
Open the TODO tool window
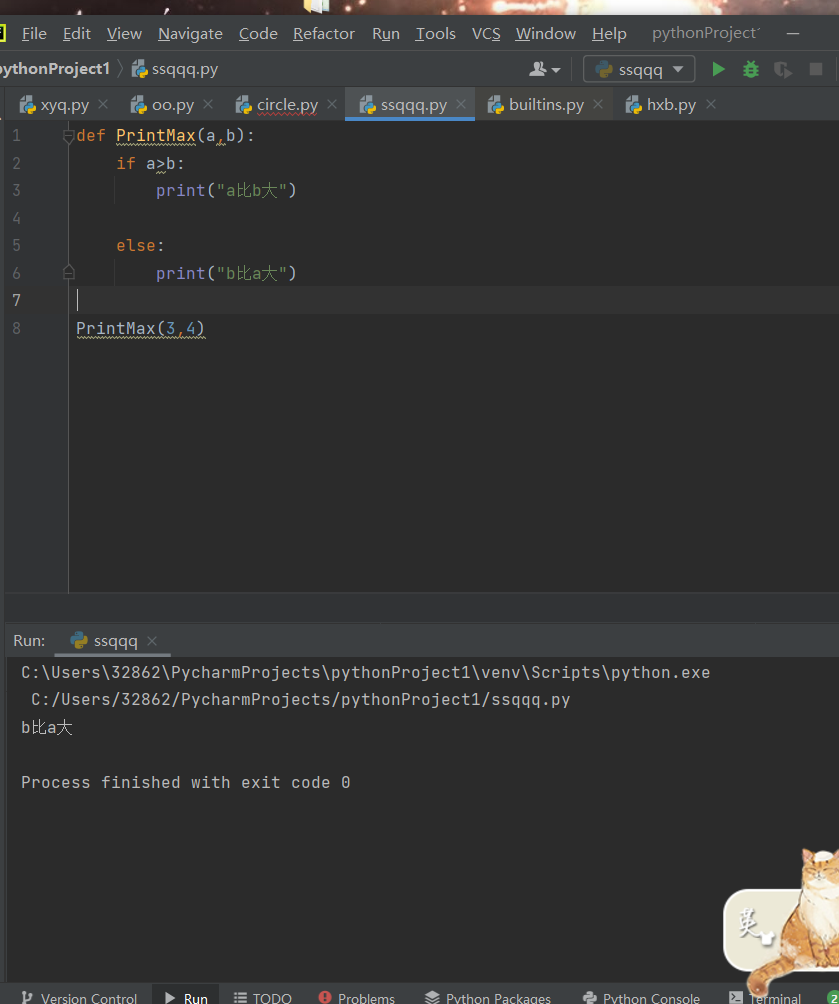263,997
